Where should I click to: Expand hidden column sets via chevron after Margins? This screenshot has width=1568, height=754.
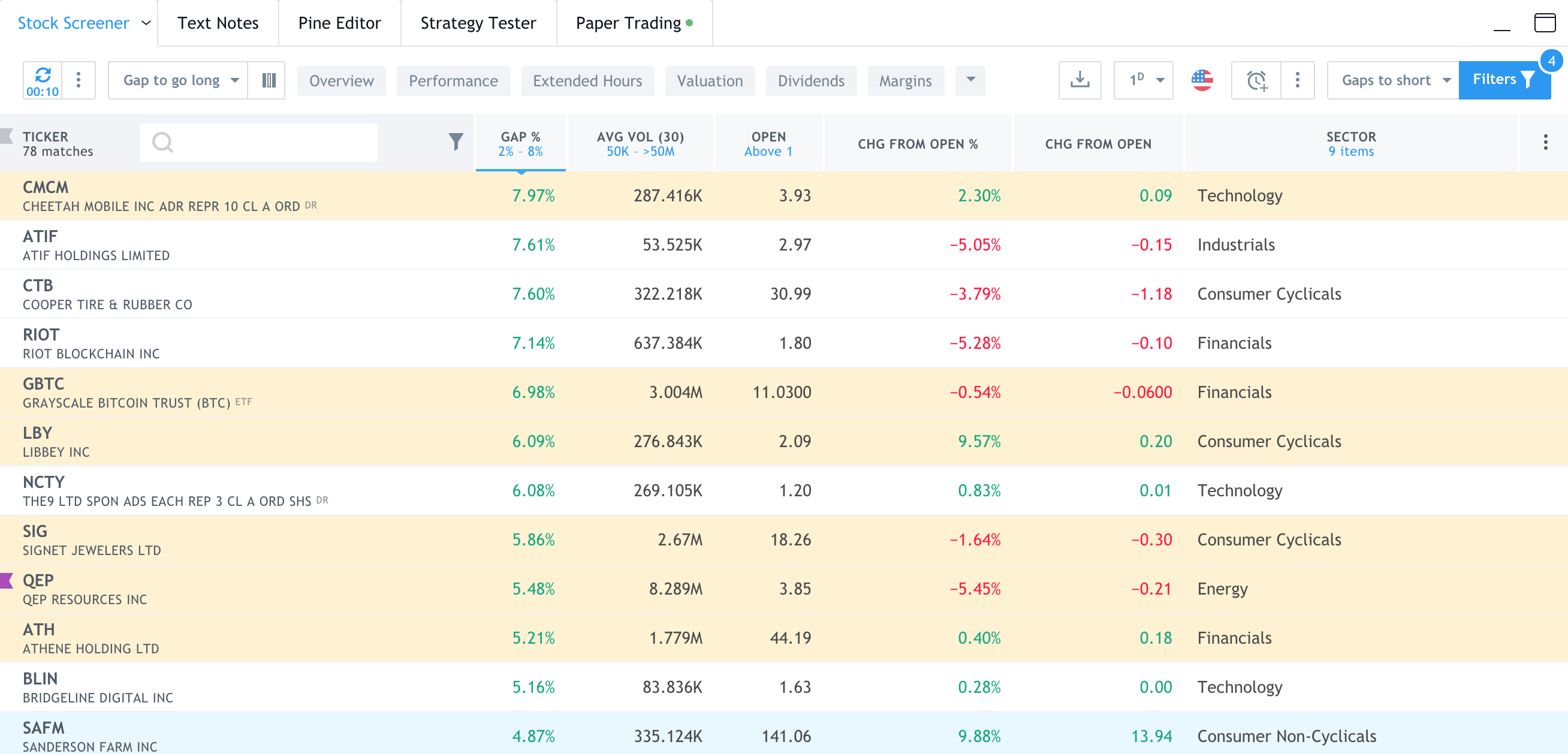(969, 80)
